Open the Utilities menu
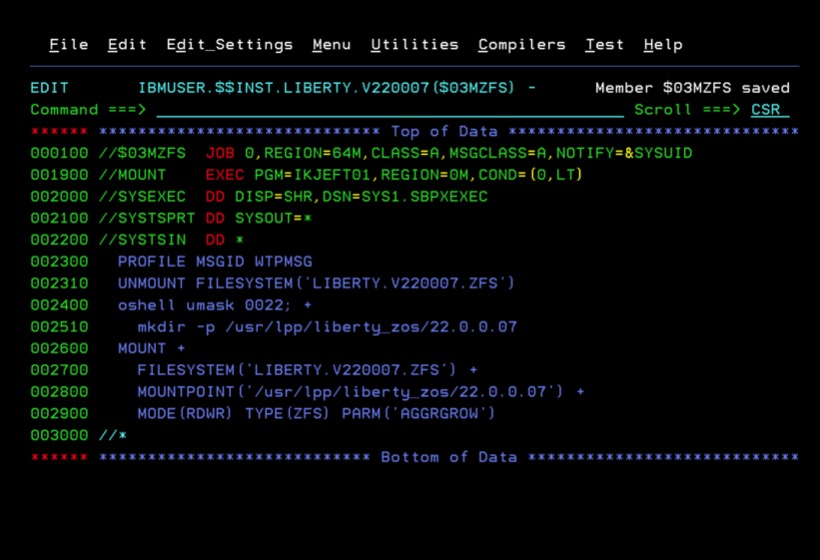Viewport: 820px width, 560px height. pos(415,45)
